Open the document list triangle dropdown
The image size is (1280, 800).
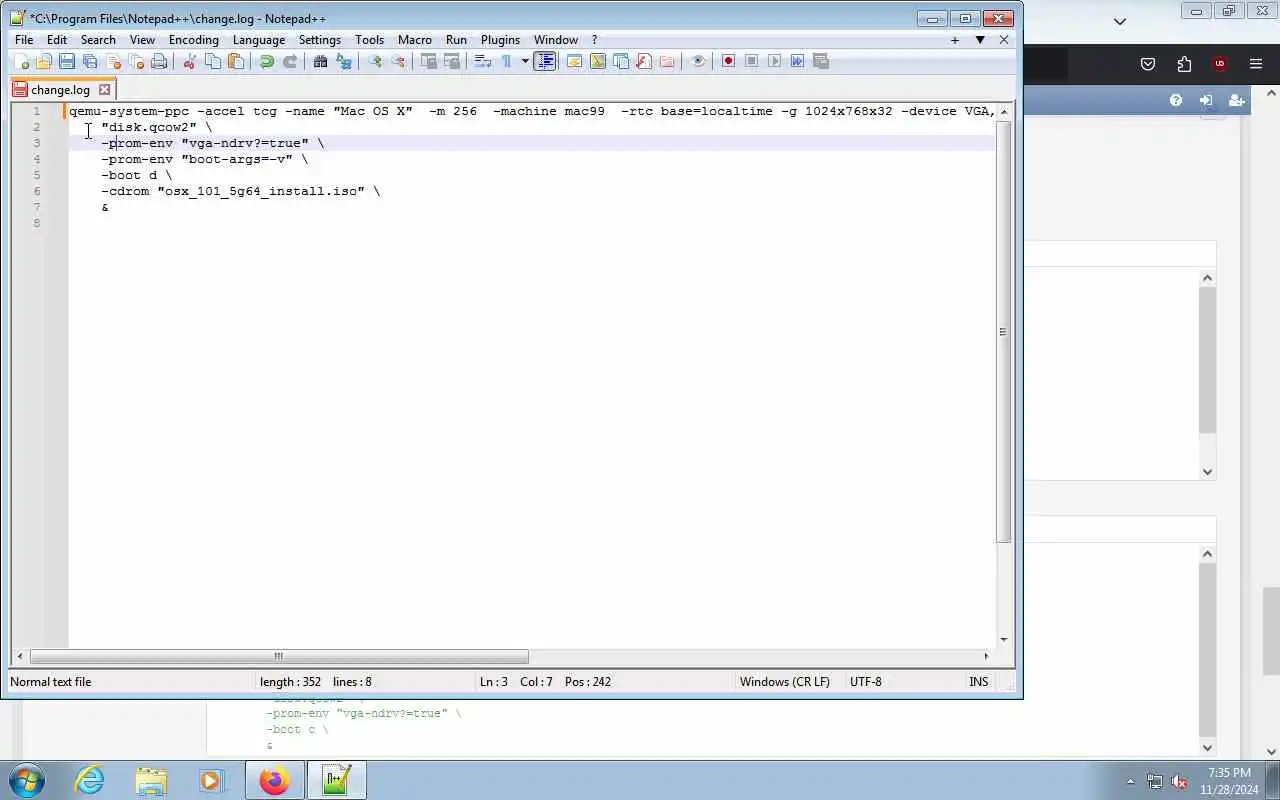[980, 40]
